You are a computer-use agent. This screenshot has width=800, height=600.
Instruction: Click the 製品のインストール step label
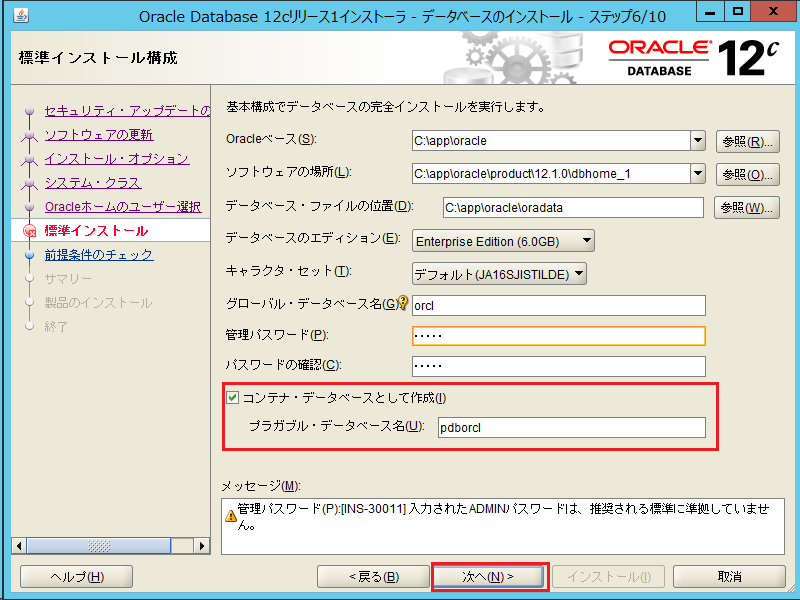[x=98, y=303]
